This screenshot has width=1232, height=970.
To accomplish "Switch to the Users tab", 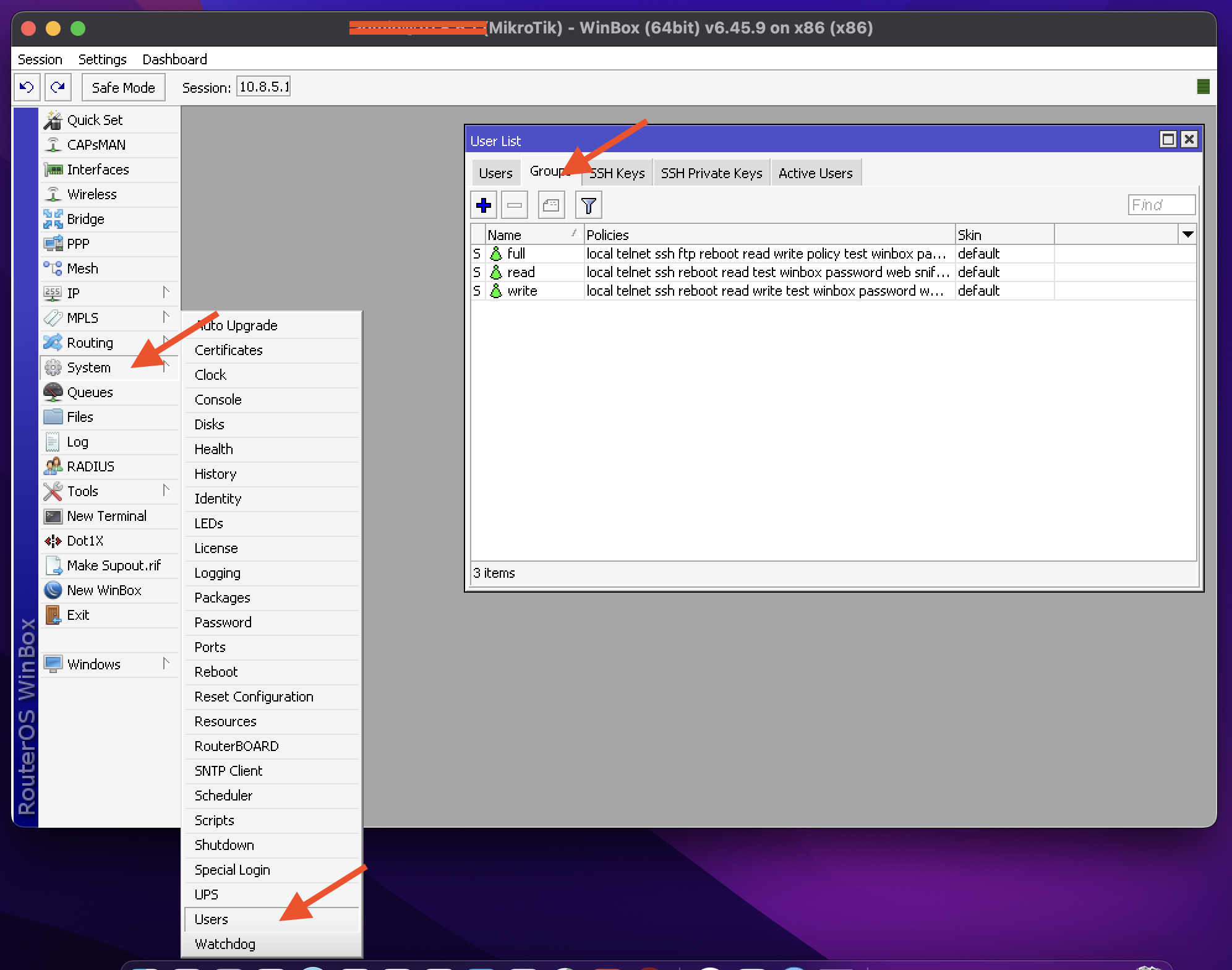I will (x=496, y=173).
